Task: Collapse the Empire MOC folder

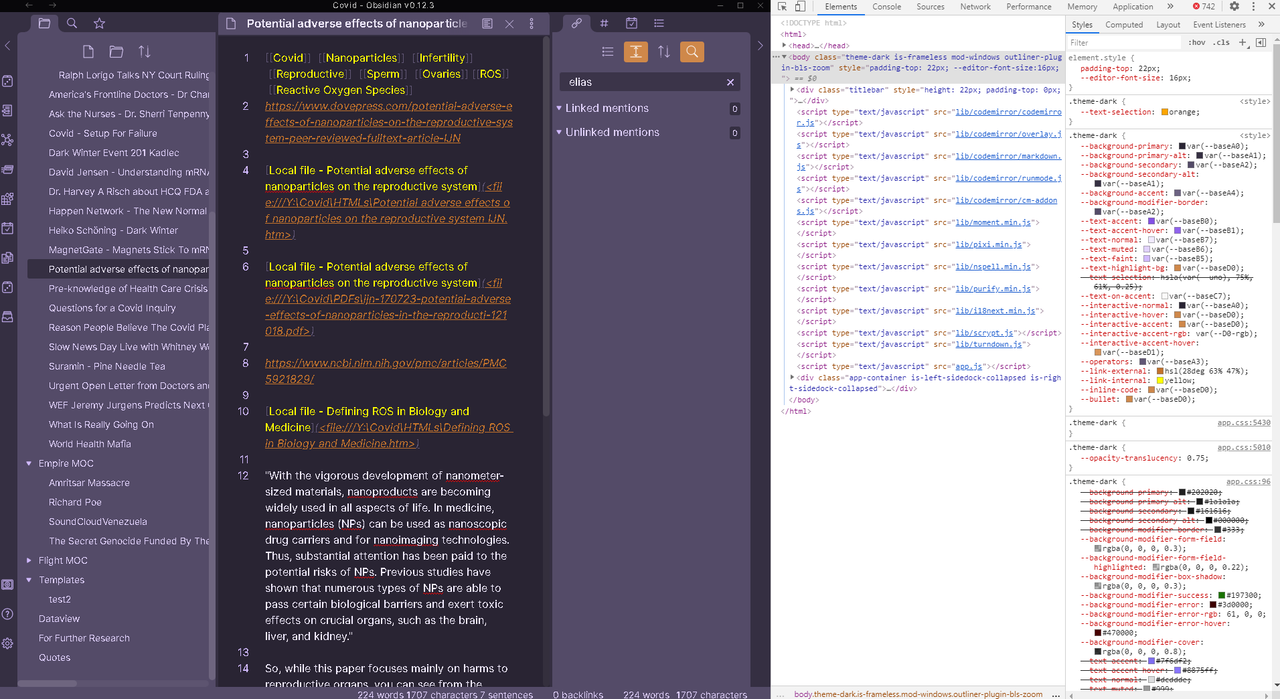Action: point(29,464)
